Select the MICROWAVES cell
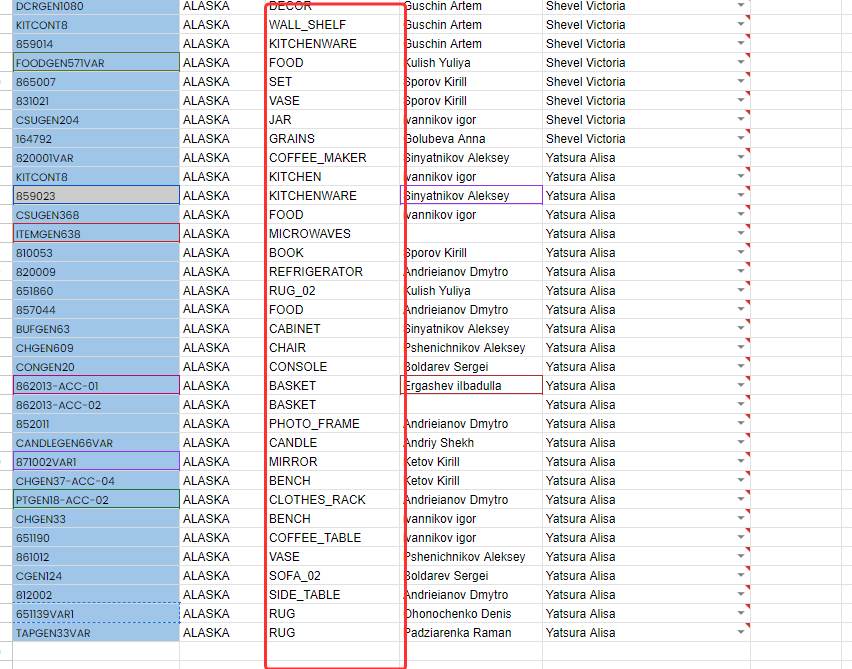The width and height of the screenshot is (852, 669). point(332,234)
